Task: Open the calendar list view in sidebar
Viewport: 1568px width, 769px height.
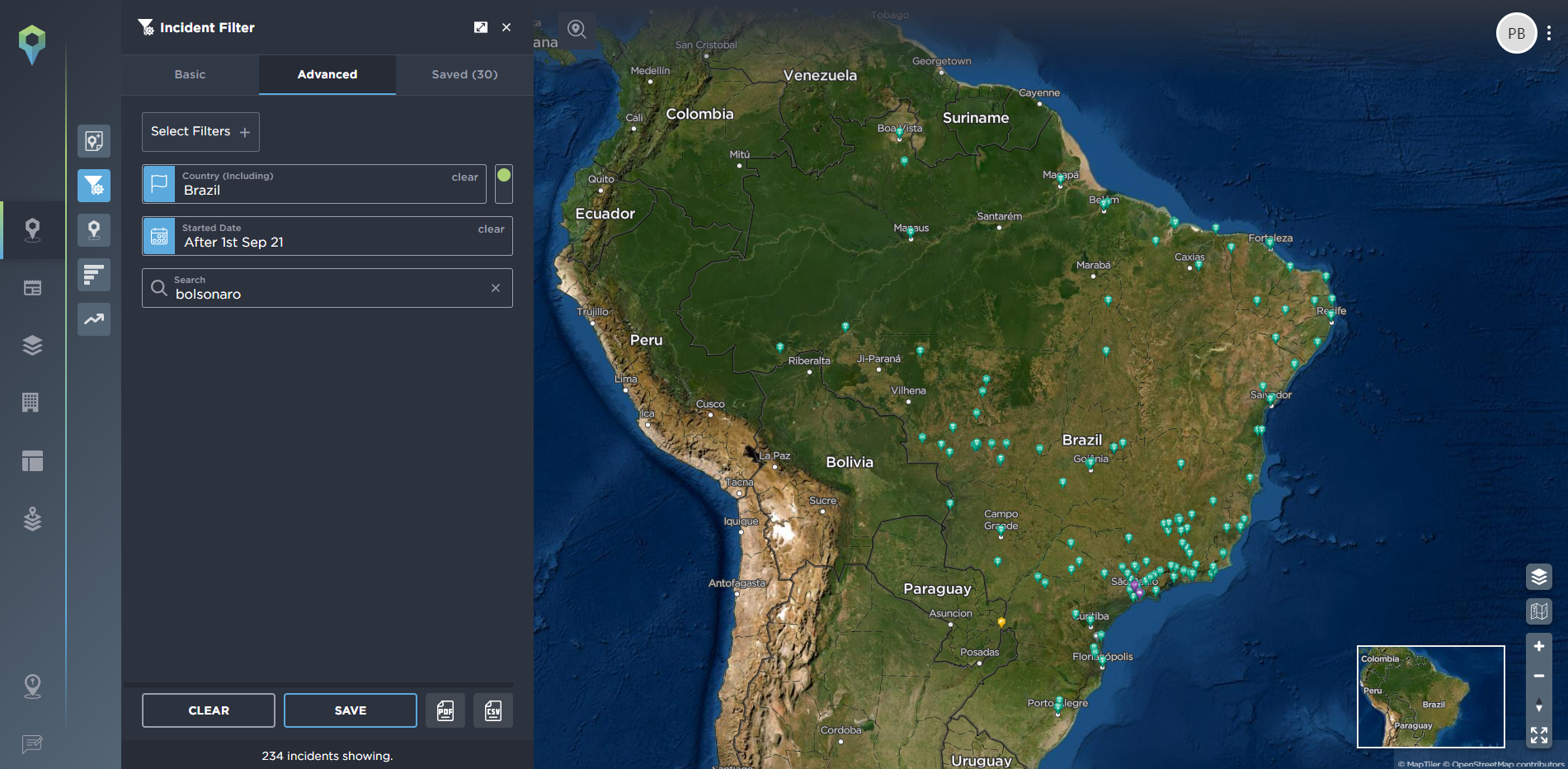Action: pyautogui.click(x=32, y=288)
